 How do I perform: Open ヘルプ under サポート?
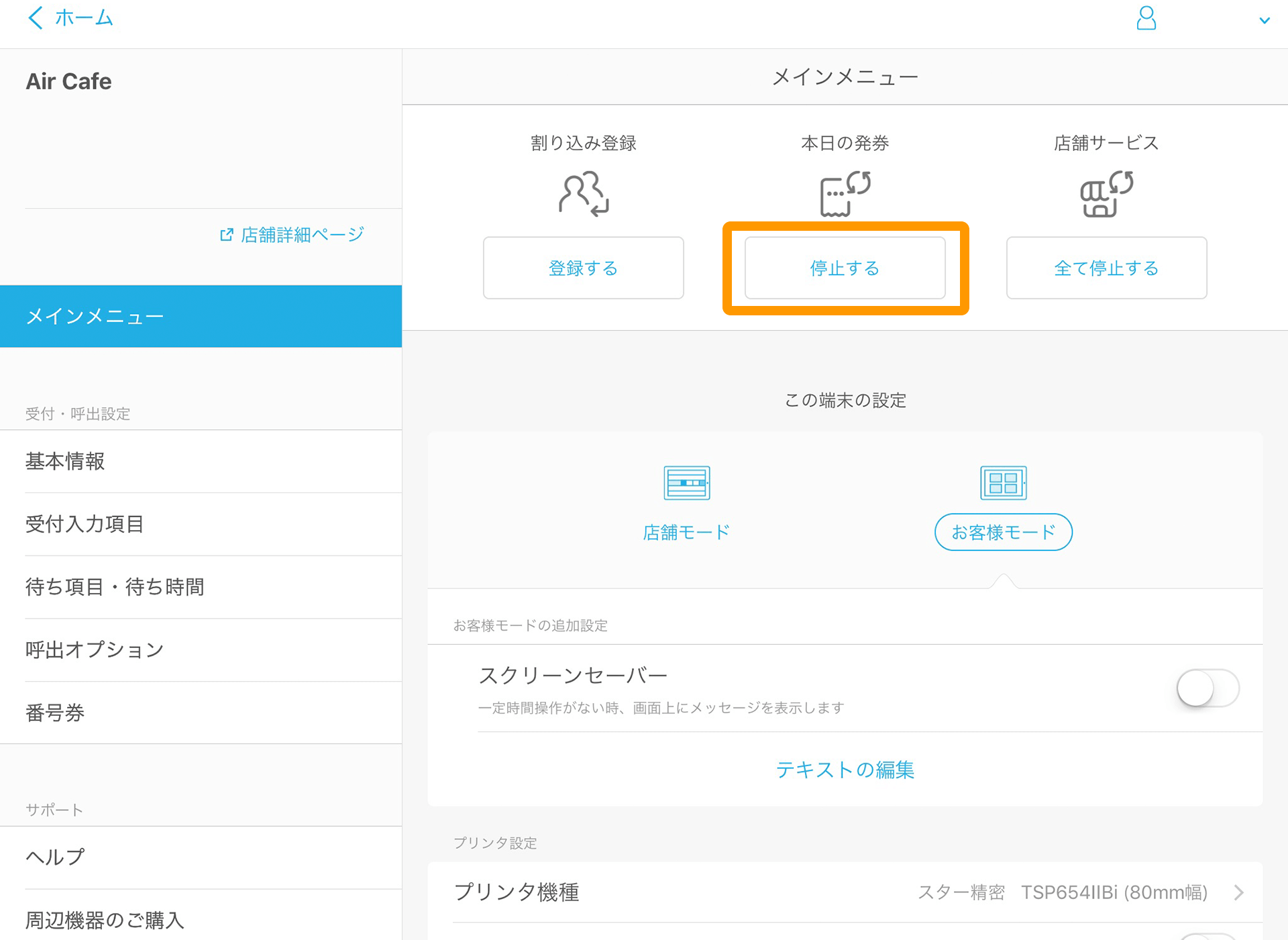pyautogui.click(x=201, y=857)
